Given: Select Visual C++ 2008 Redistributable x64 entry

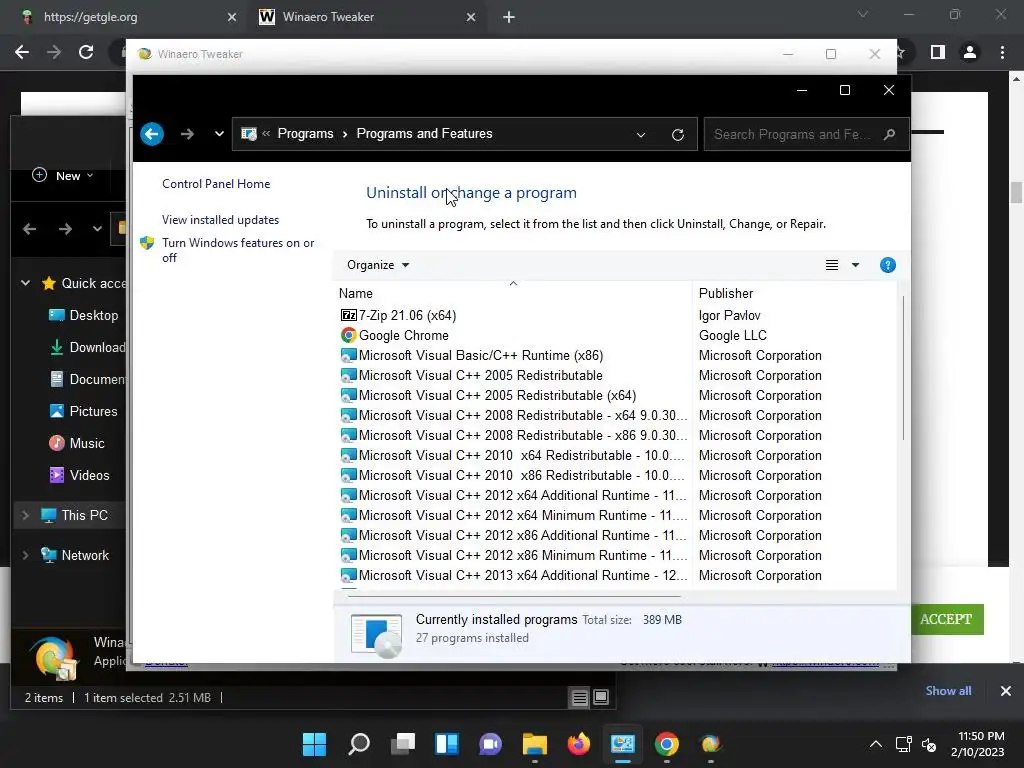Looking at the screenshot, I should pos(513,416).
